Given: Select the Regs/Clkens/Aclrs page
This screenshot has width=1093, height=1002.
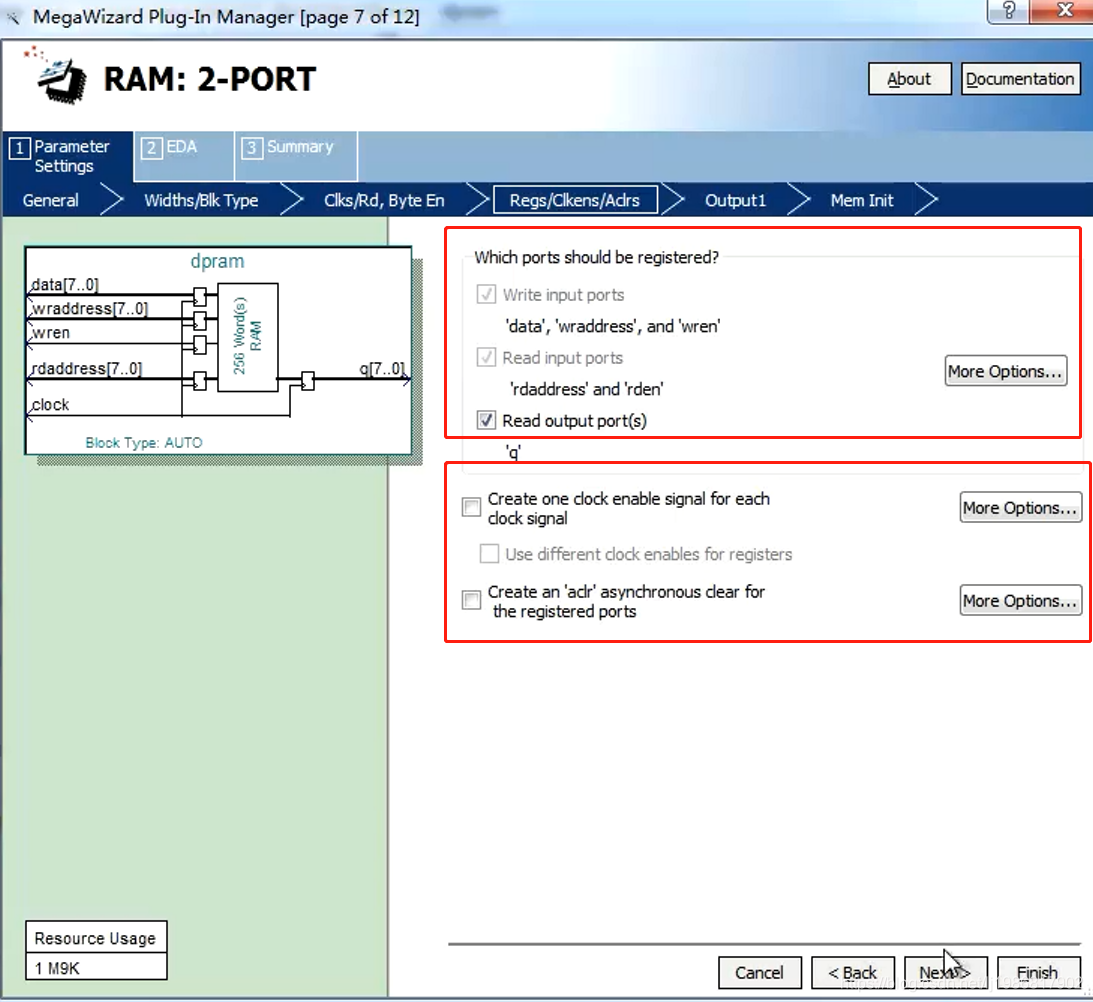Looking at the screenshot, I should coord(575,201).
